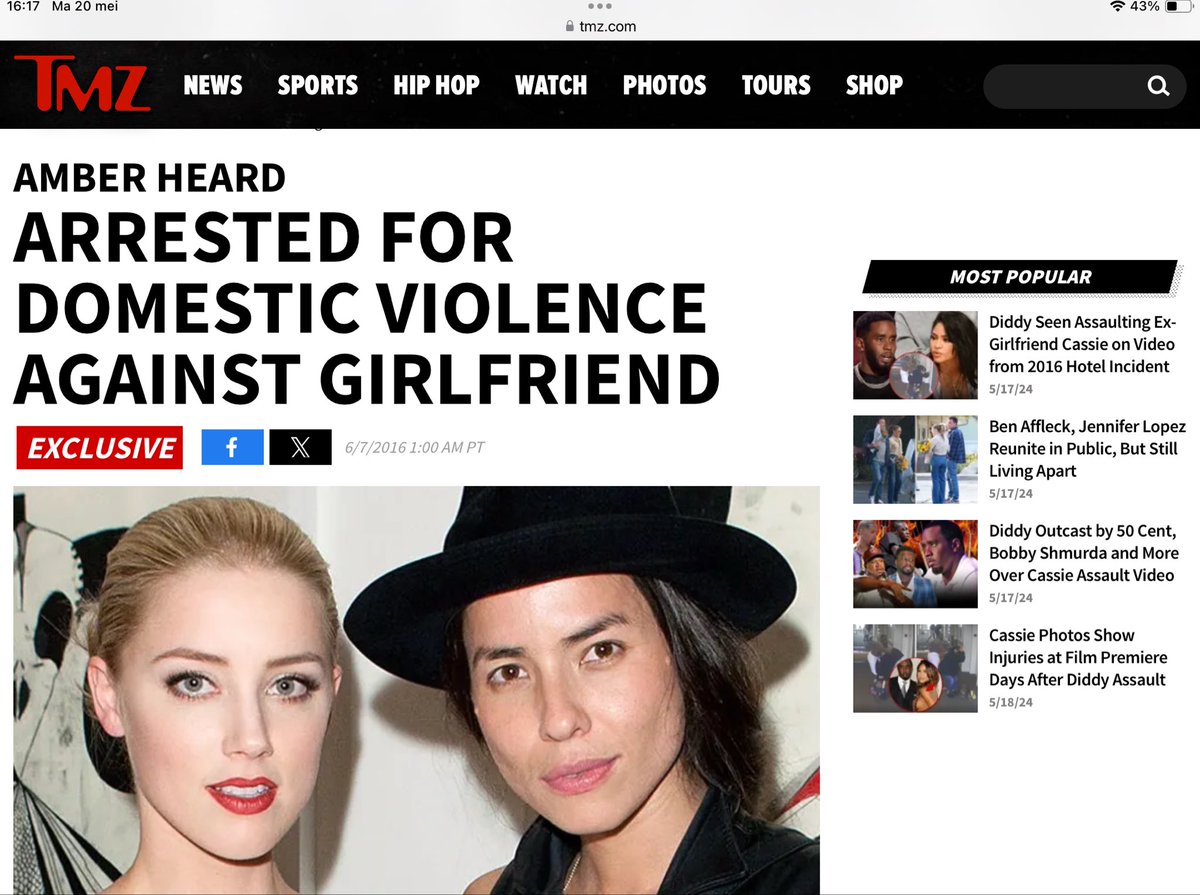Open the HIP HOP section

coord(436,85)
